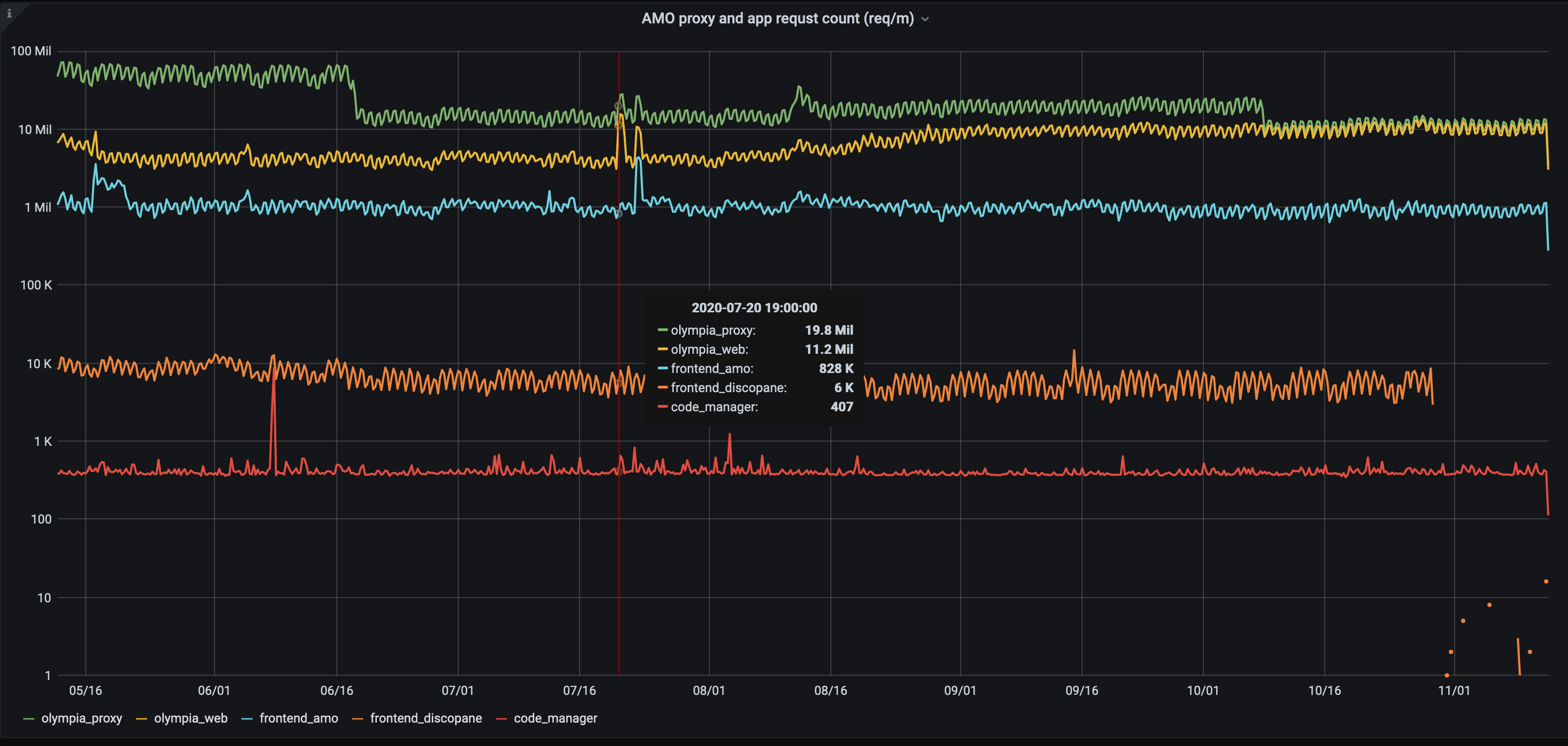Click cyan frontend_amo legend color line
The height and width of the screenshot is (746, 1568).
[x=246, y=719]
